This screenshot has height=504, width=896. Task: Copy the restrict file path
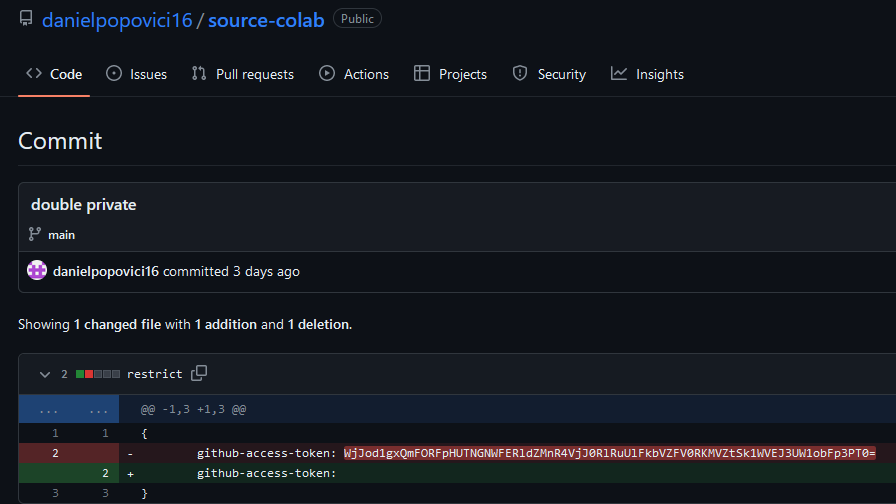coord(199,373)
